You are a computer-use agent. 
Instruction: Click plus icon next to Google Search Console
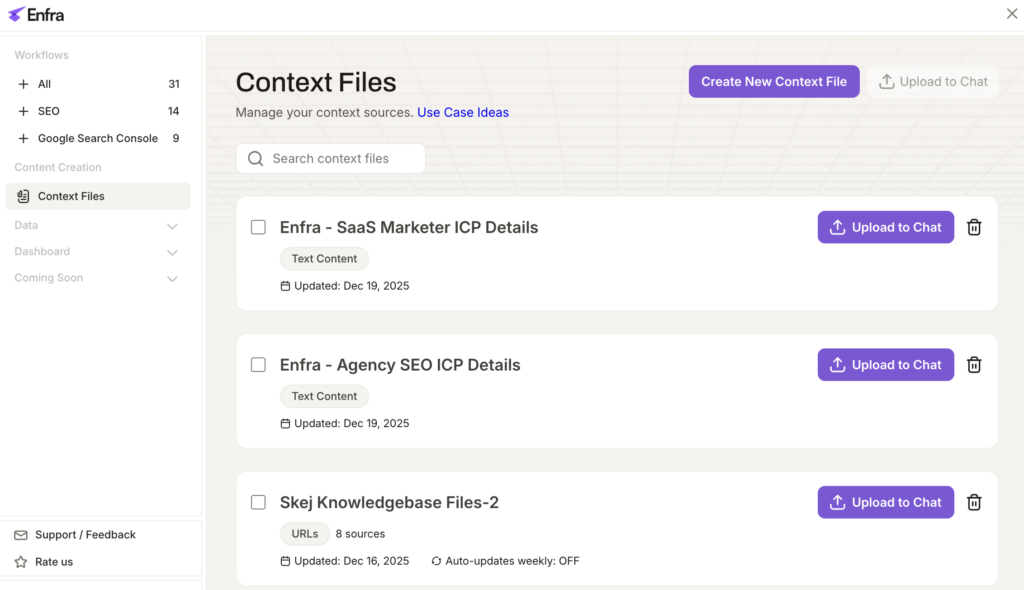[23, 138]
